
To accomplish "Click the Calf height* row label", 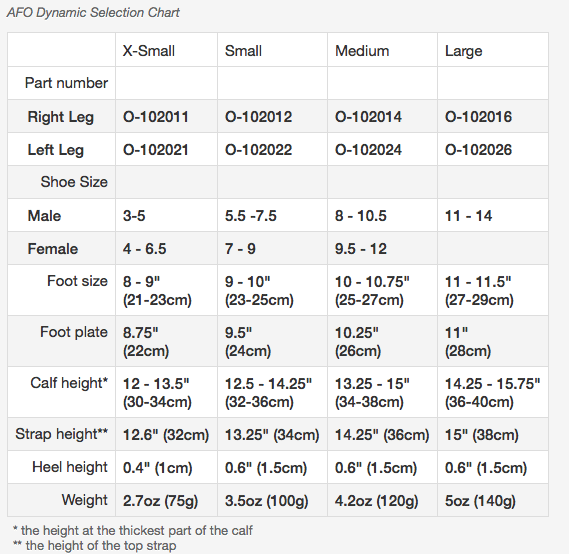I will [69, 383].
